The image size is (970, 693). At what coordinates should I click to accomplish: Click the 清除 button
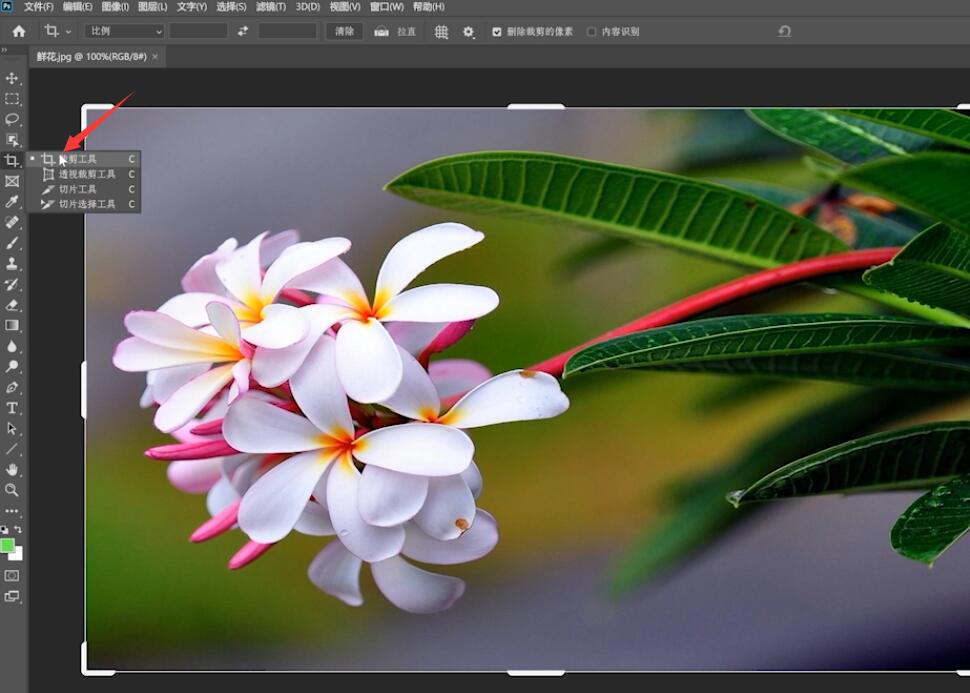pos(344,31)
